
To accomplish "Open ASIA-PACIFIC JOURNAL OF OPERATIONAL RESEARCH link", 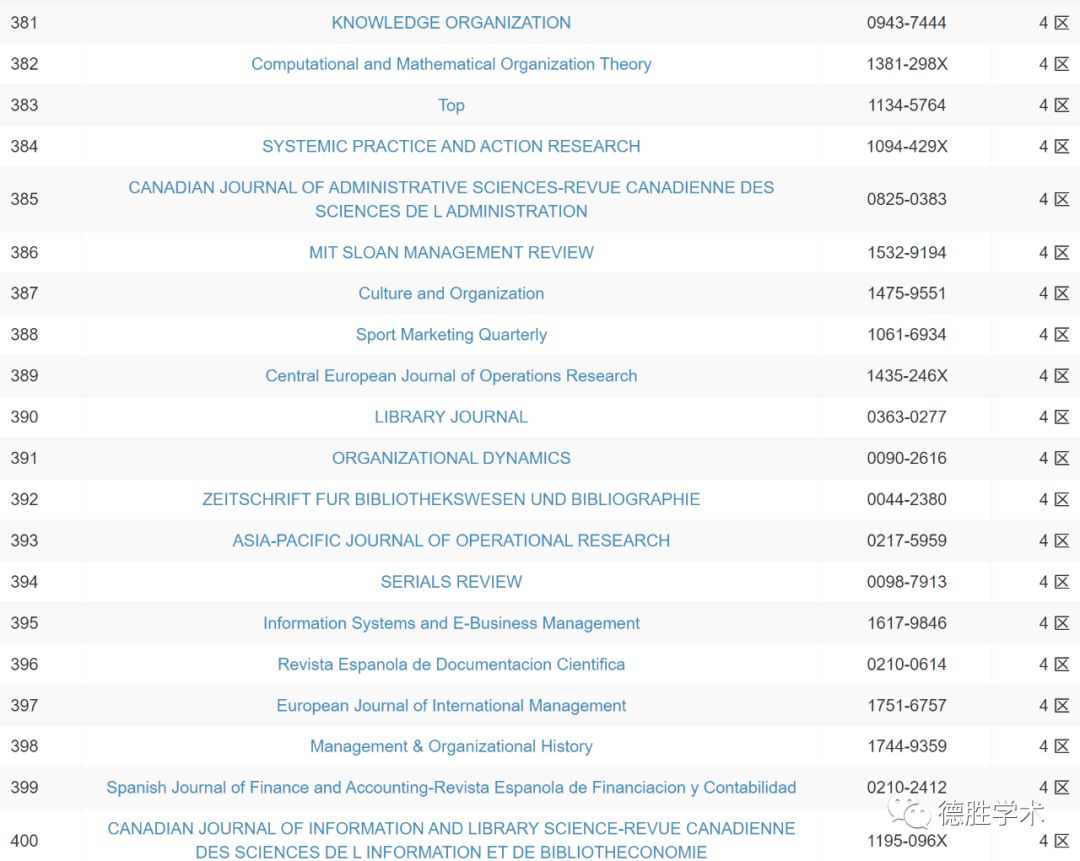I will coord(451,541).
